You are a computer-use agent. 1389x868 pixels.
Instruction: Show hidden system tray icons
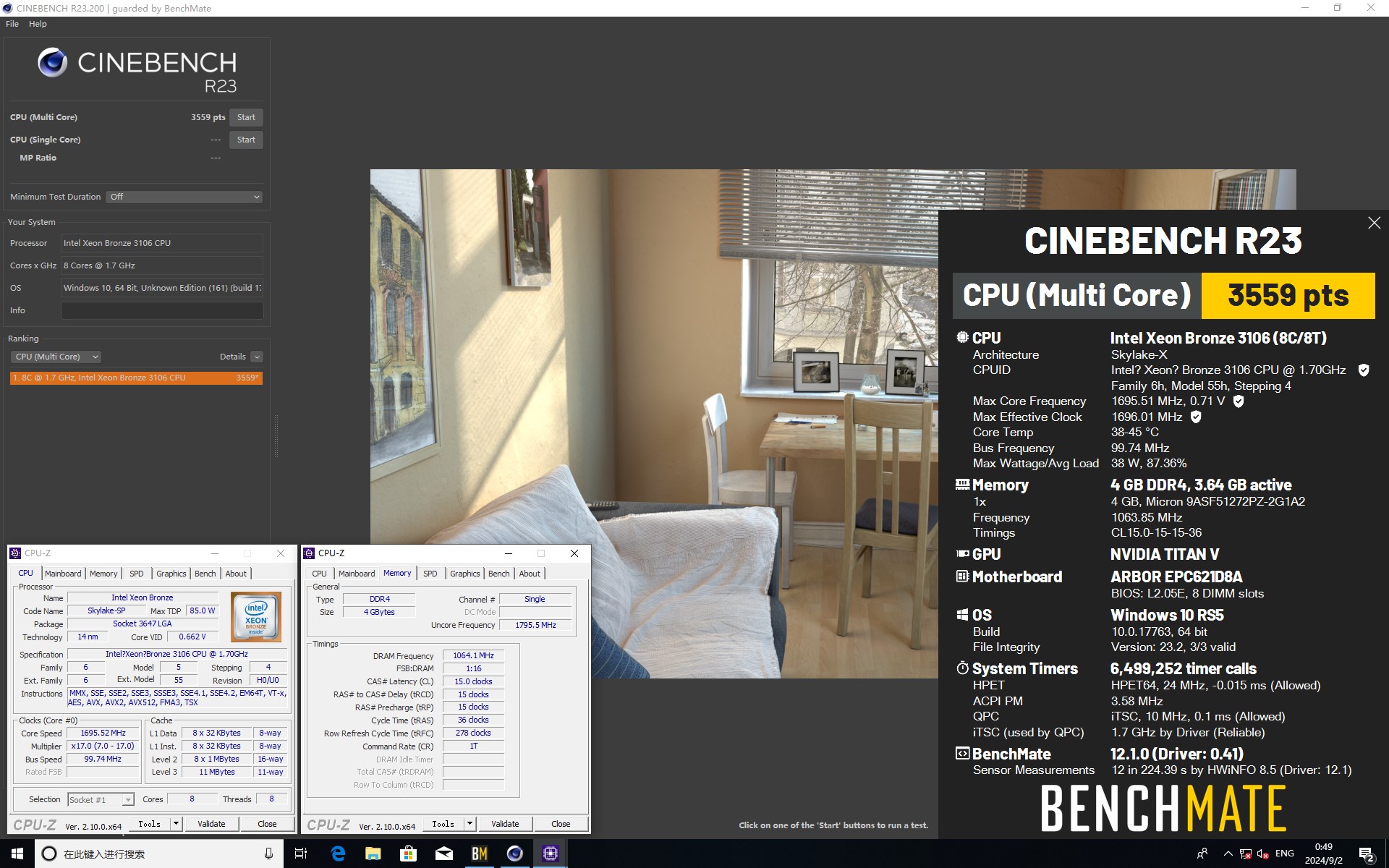[x=1228, y=854]
